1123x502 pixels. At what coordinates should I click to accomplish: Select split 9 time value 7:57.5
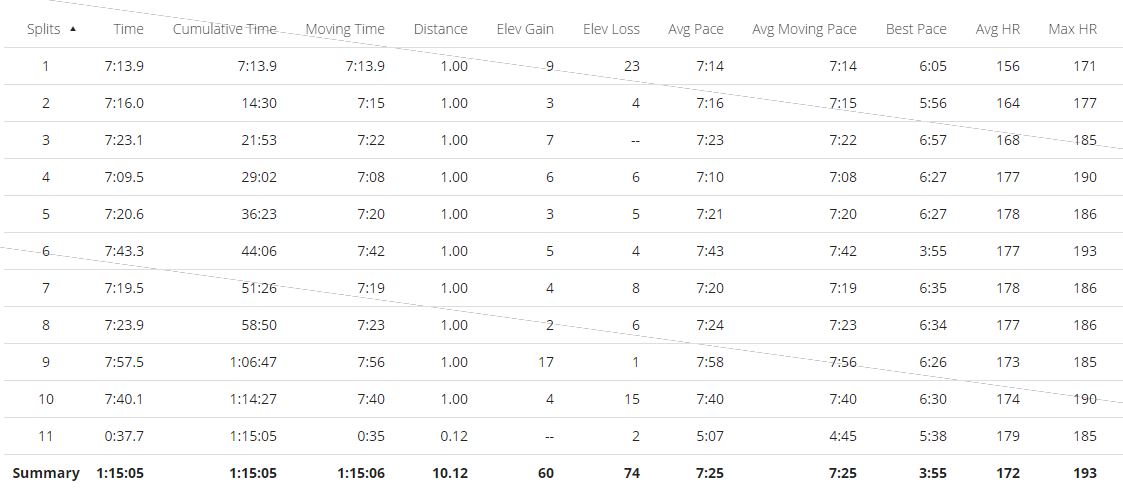[124, 362]
